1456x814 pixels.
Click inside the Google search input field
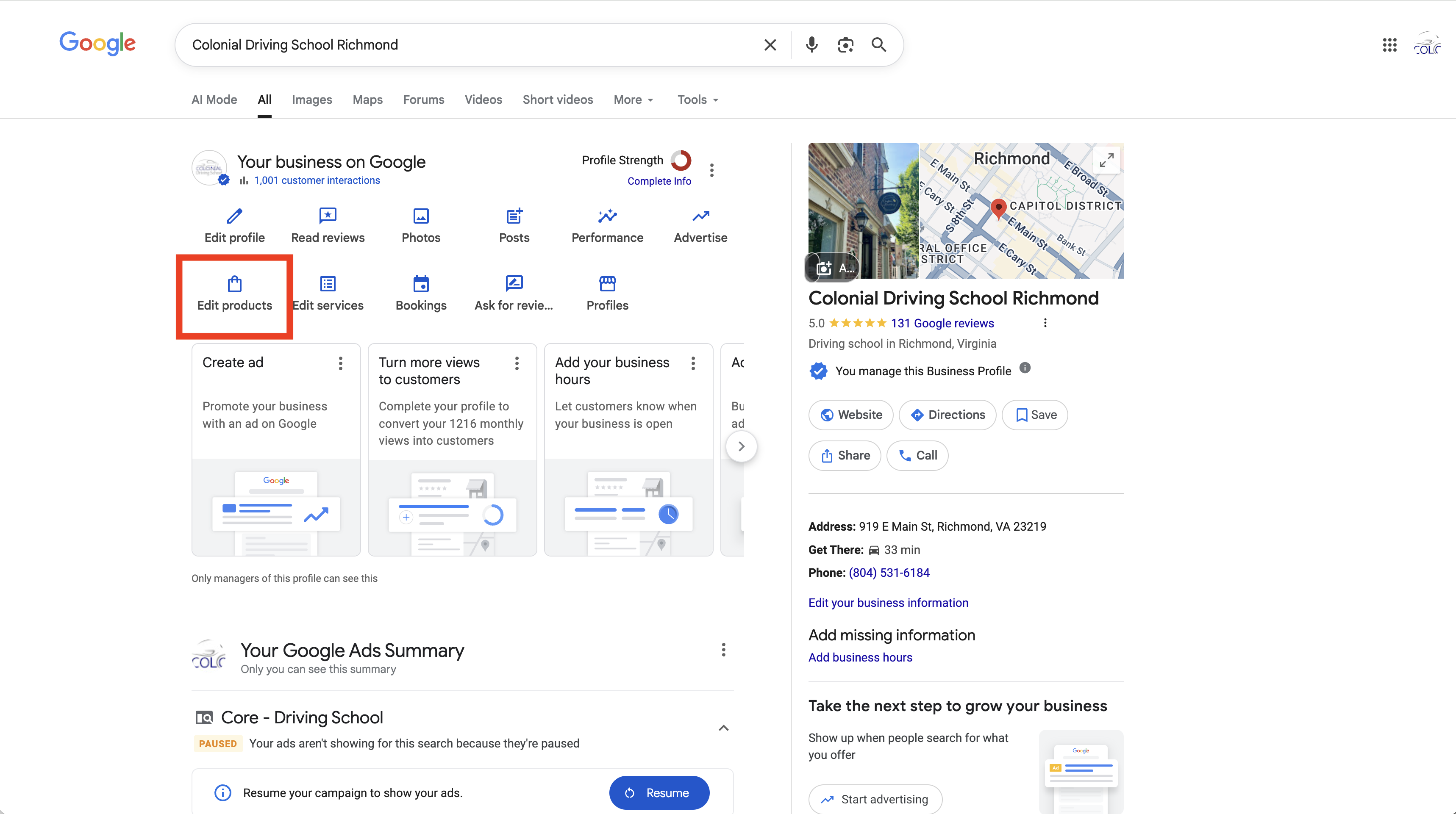(475, 44)
